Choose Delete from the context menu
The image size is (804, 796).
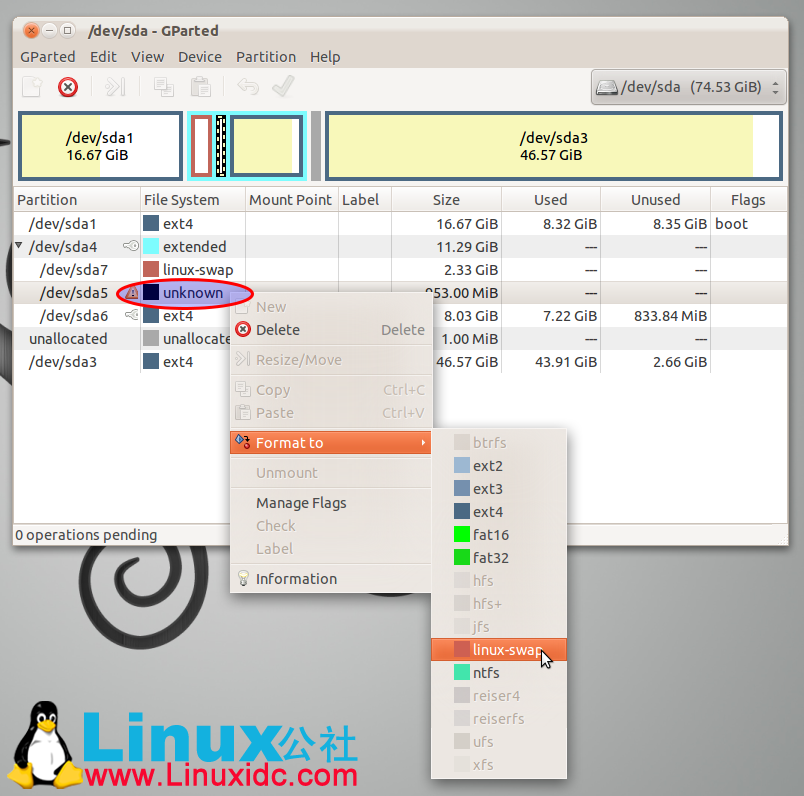coord(278,330)
